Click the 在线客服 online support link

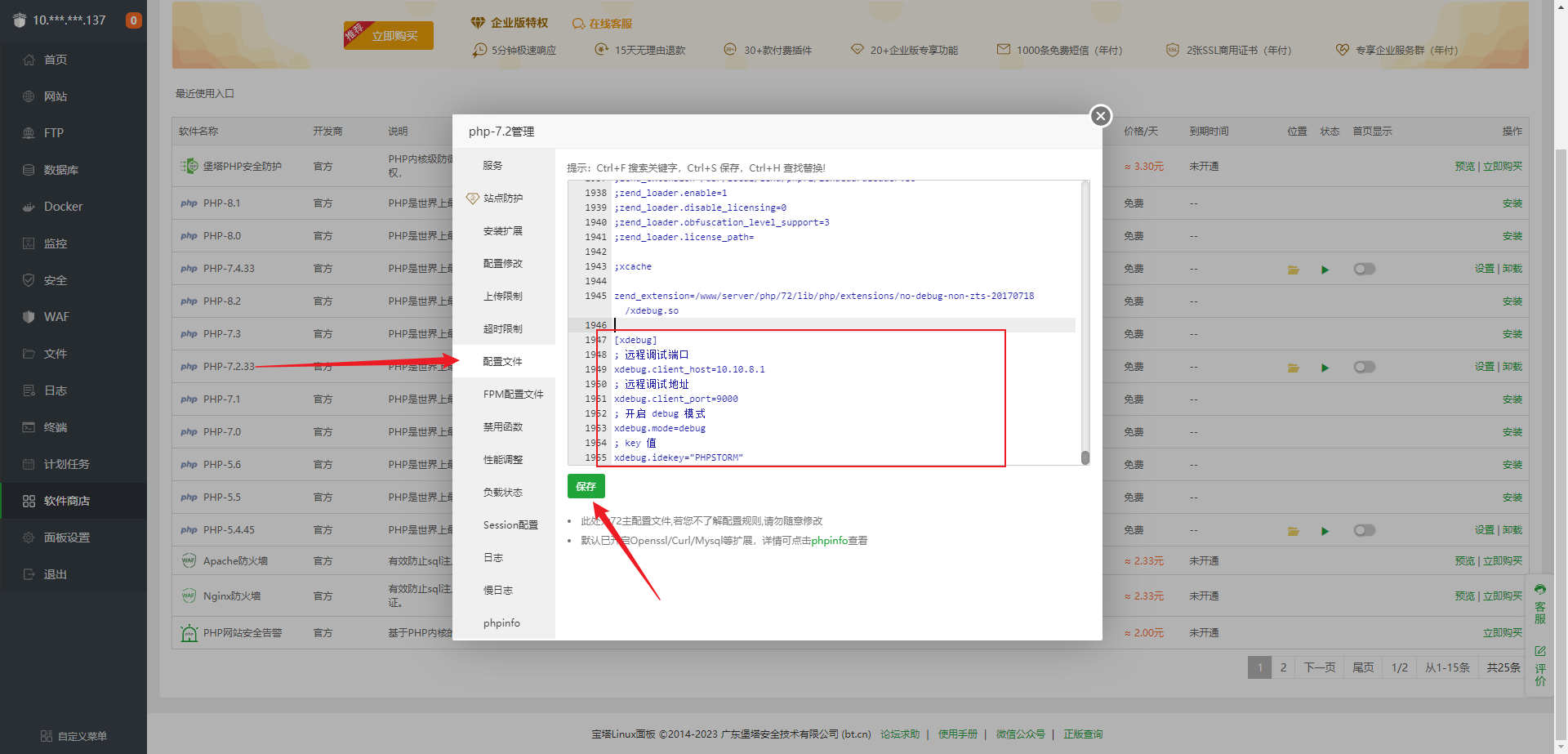[602, 24]
